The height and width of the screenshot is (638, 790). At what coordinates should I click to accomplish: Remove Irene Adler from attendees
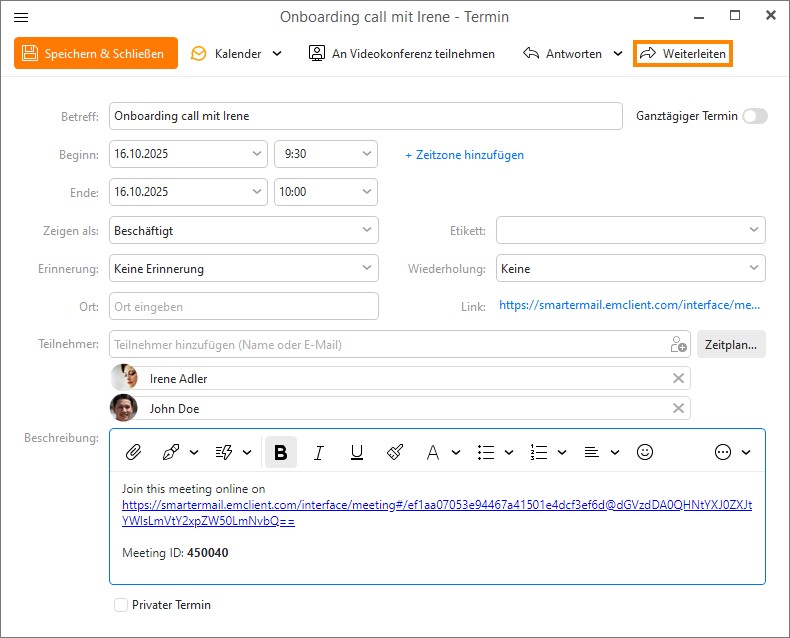(x=678, y=378)
